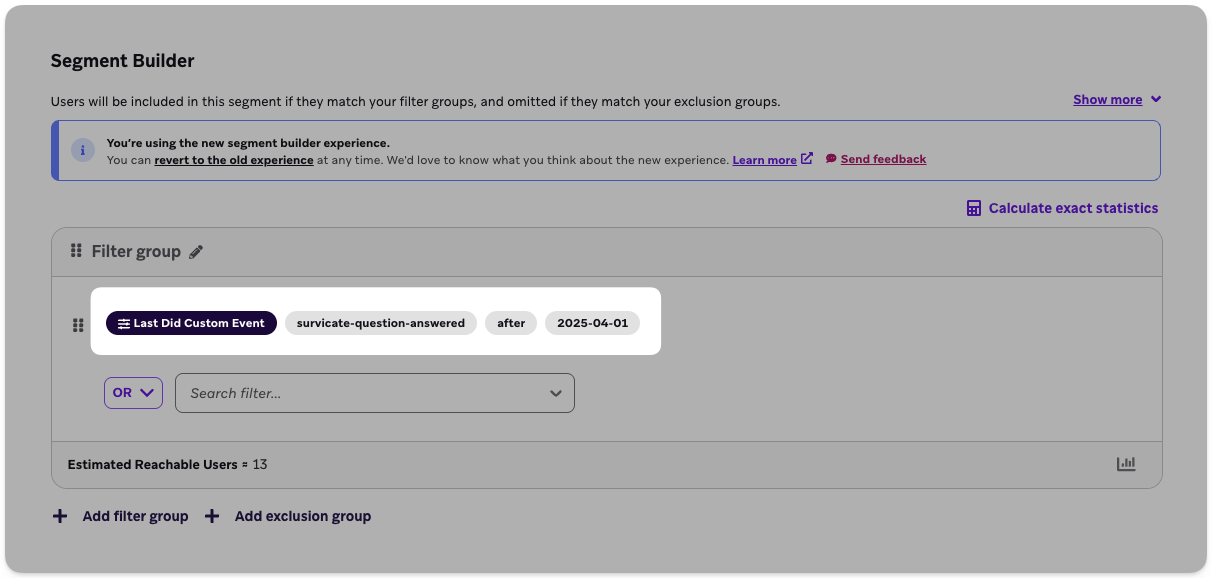
Task: Click revert to the old experience link
Action: tap(233, 159)
